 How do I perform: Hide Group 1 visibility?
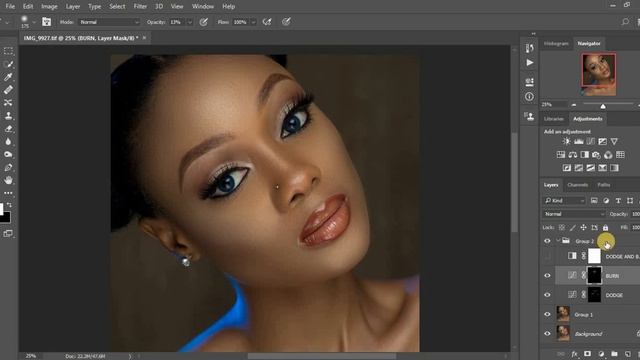pyautogui.click(x=547, y=314)
